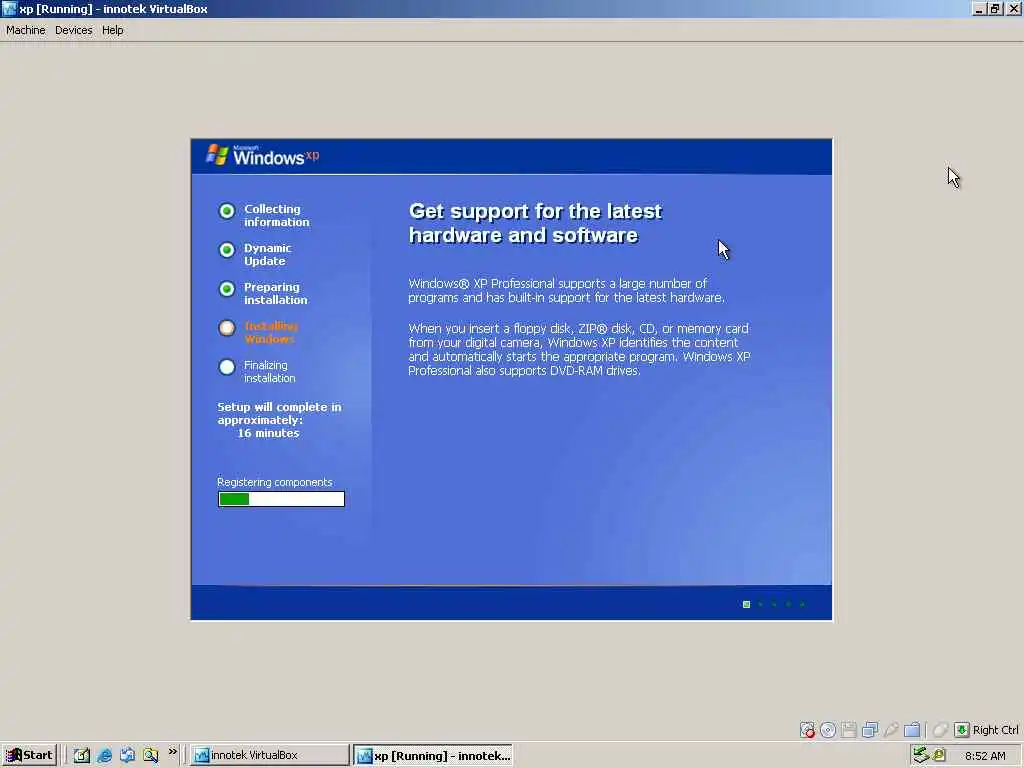1024x768 pixels.
Task: Click the Start button
Action: pos(29,755)
